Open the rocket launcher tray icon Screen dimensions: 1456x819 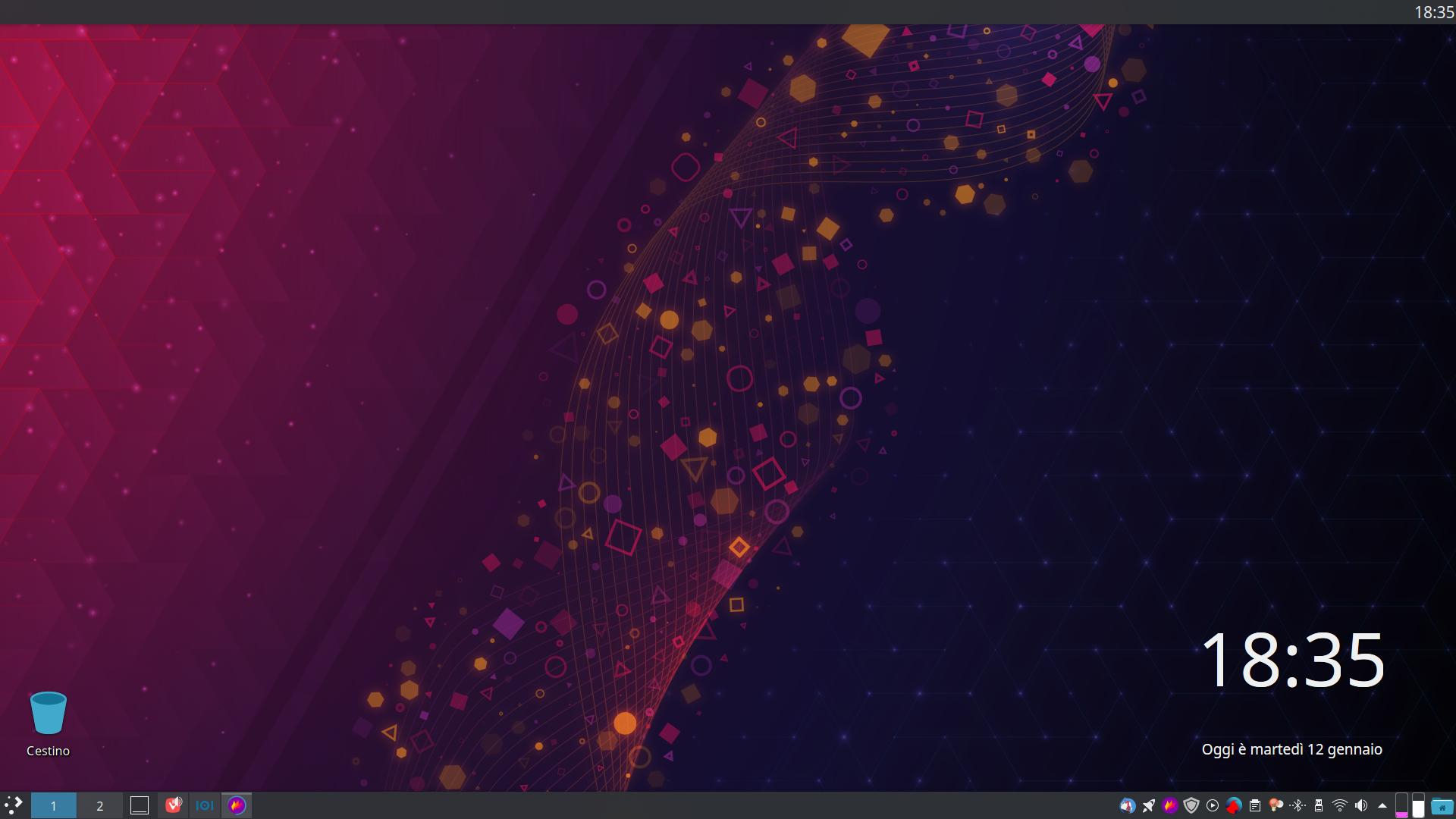coord(1149,805)
